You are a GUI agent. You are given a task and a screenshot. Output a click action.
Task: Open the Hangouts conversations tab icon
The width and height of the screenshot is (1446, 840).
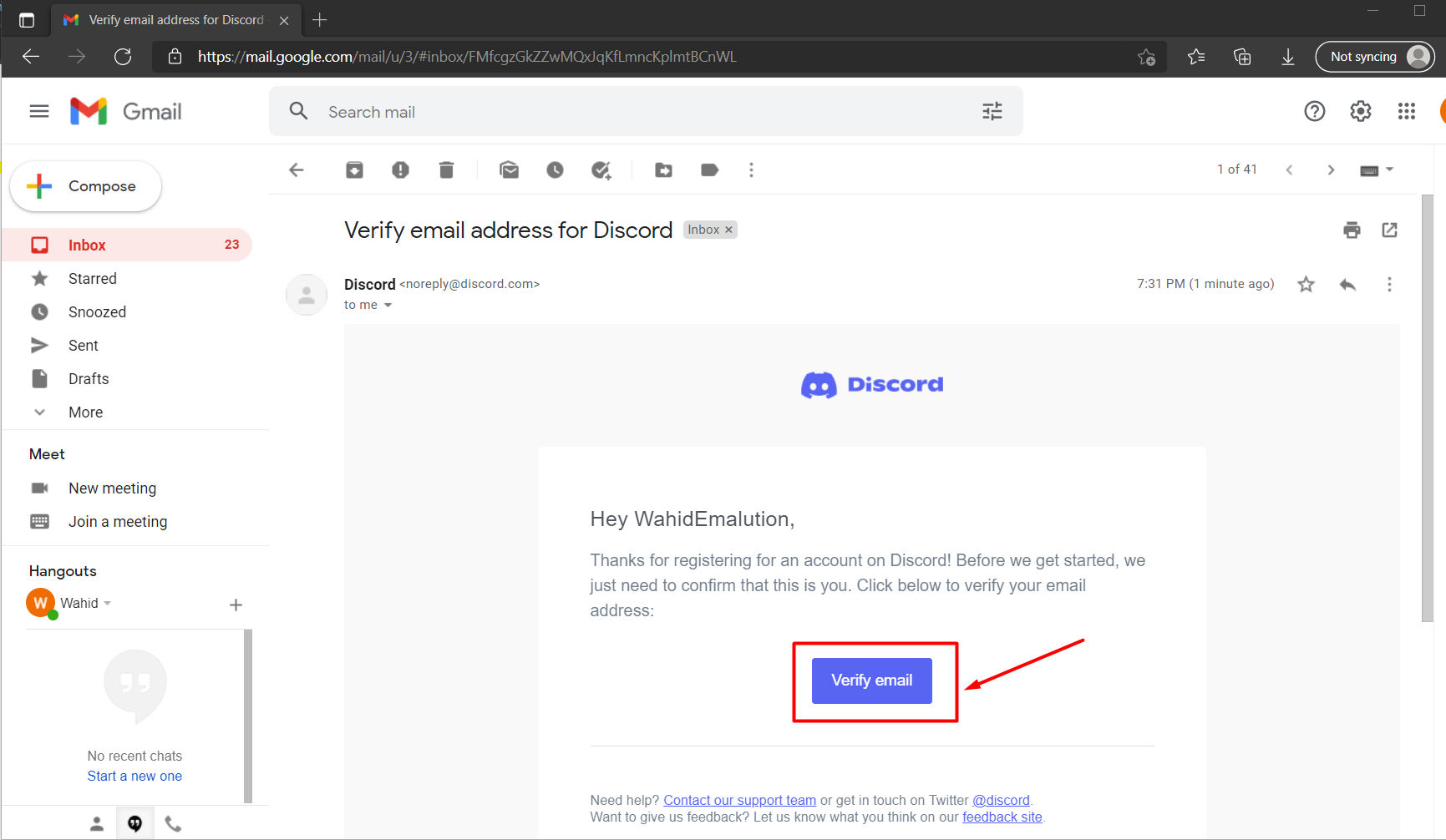pos(134,824)
